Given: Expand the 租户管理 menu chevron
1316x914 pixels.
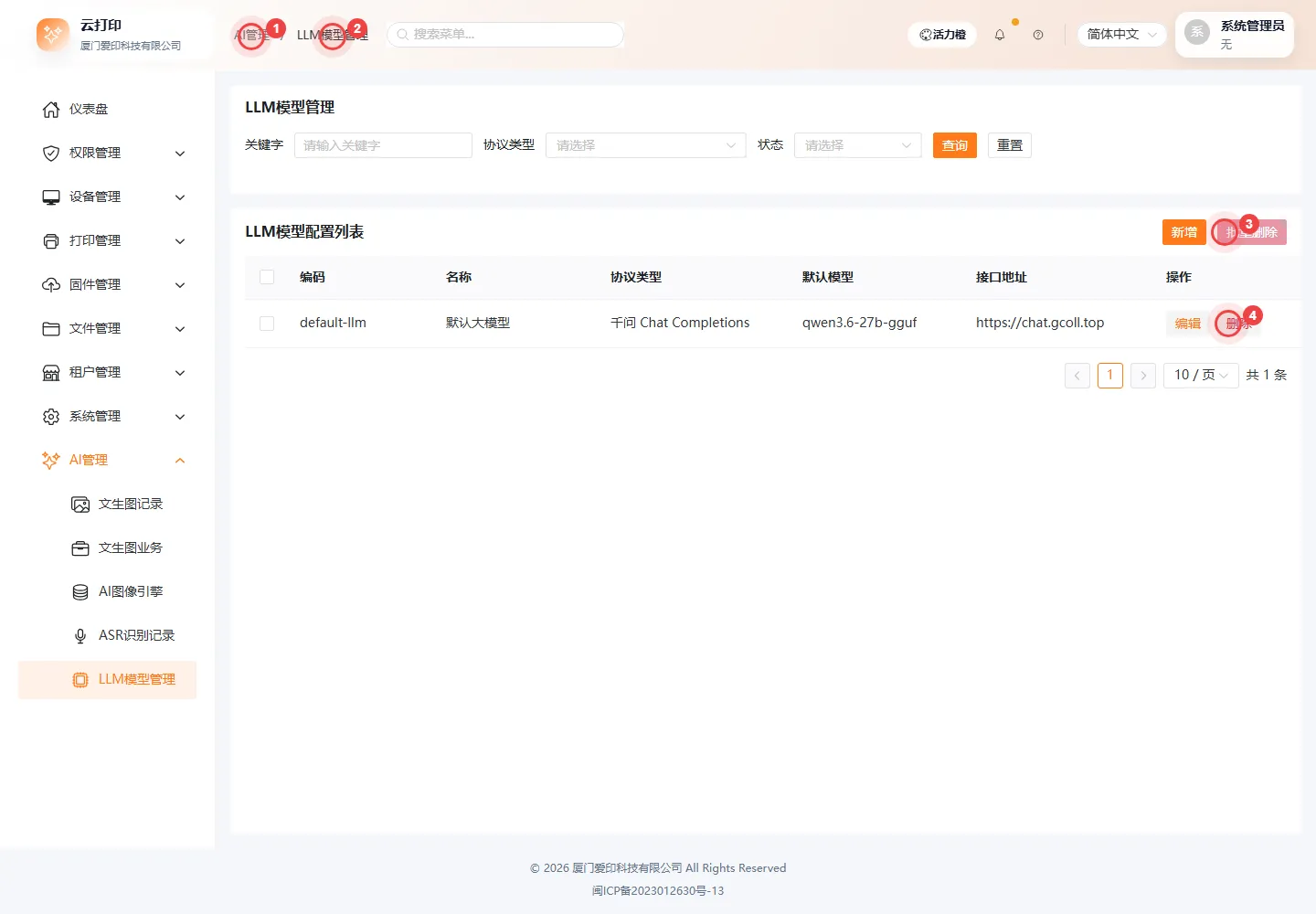Looking at the screenshot, I should 180,373.
